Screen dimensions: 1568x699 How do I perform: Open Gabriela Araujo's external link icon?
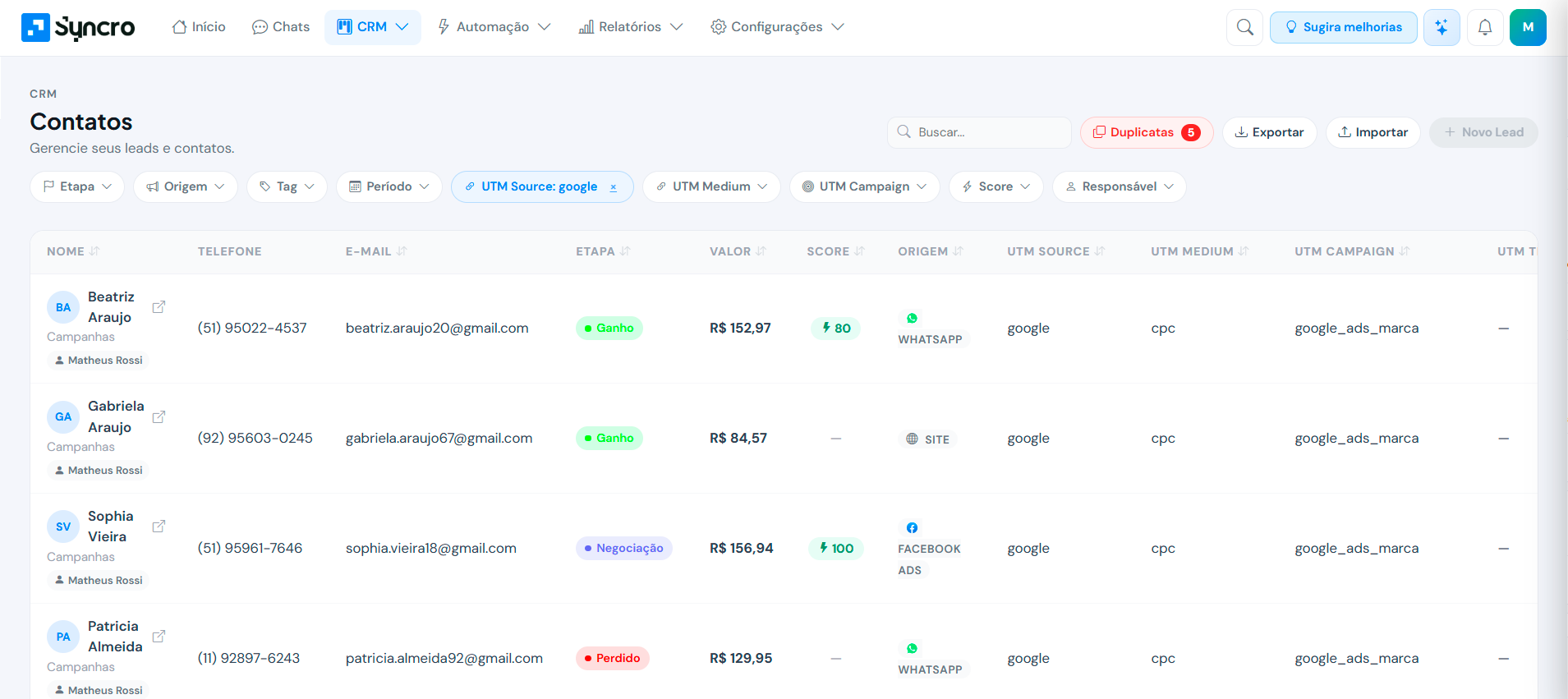159,416
